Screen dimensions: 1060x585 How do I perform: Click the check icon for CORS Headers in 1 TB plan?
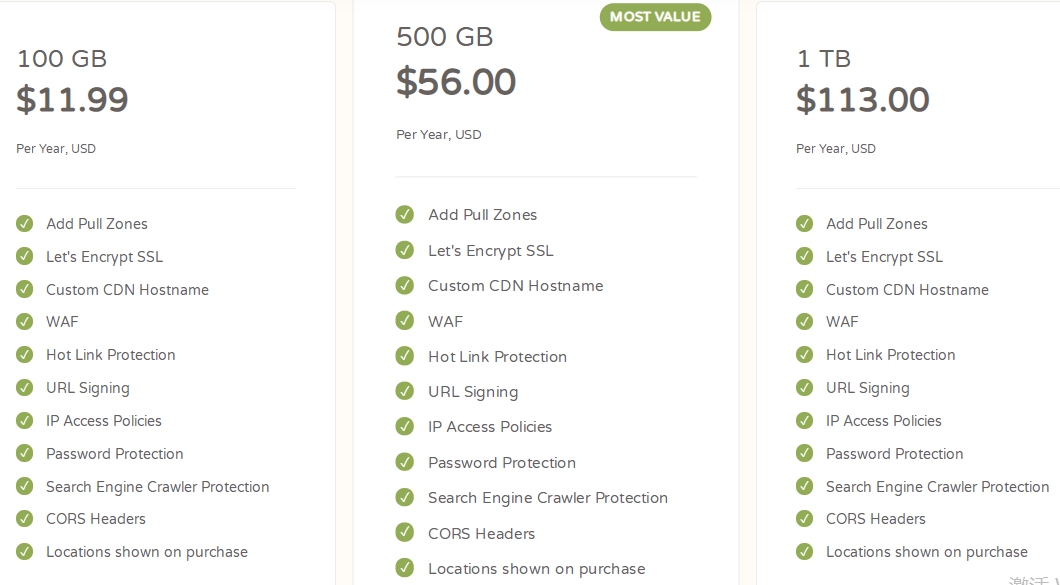coord(805,519)
